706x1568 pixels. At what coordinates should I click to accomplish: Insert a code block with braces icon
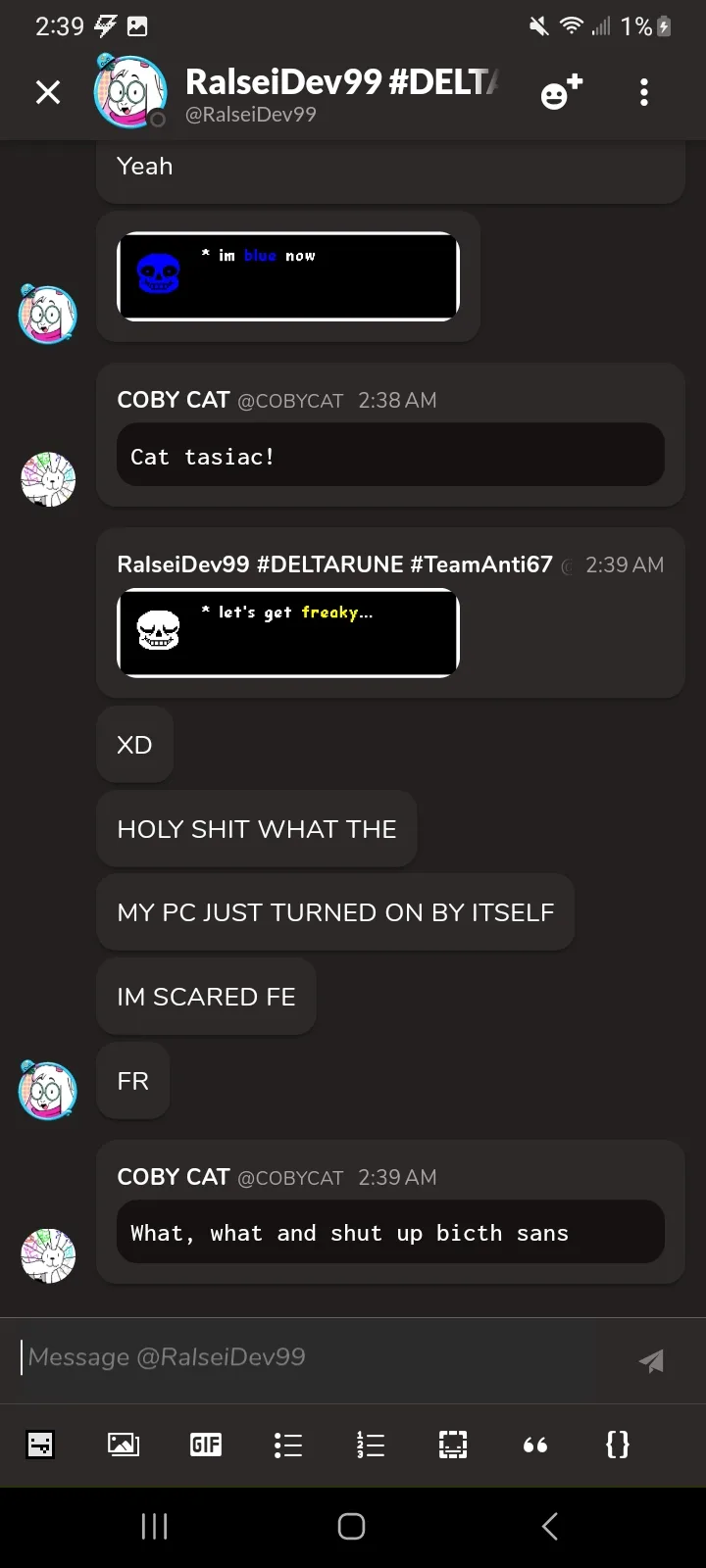(x=618, y=1444)
